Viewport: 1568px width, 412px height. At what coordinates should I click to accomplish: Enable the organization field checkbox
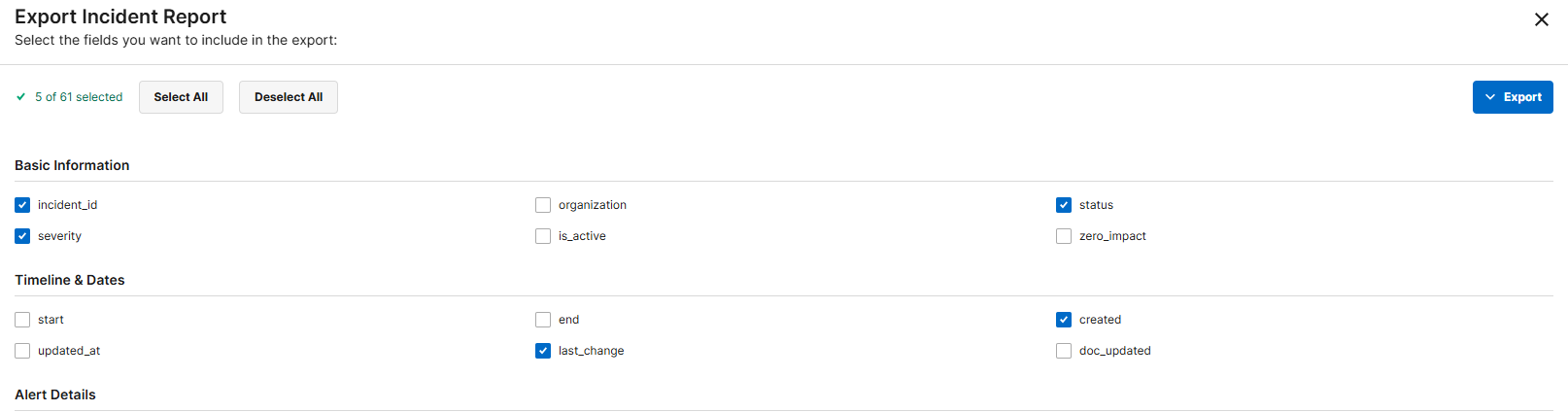tap(543, 205)
